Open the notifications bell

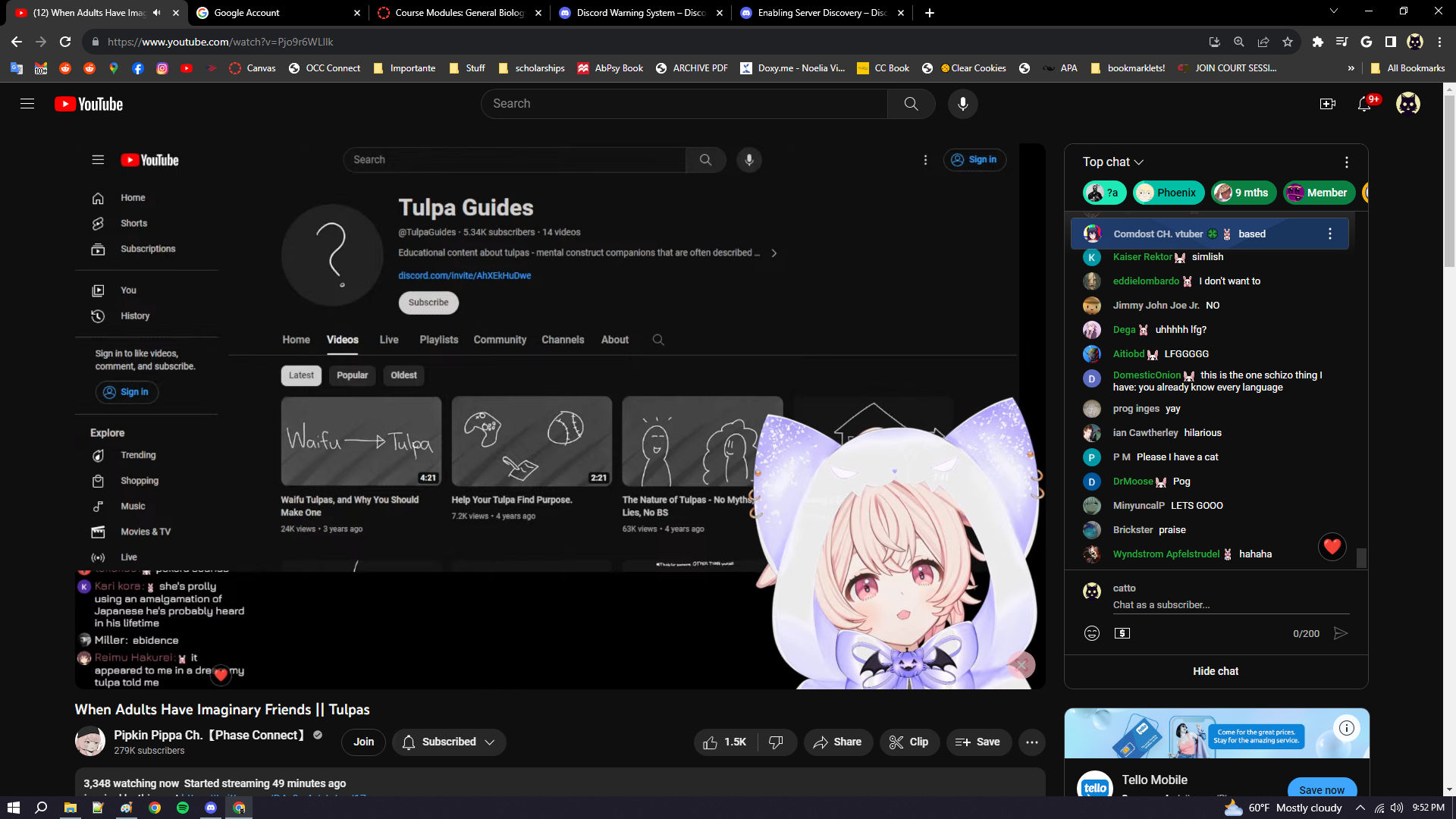click(x=1364, y=104)
